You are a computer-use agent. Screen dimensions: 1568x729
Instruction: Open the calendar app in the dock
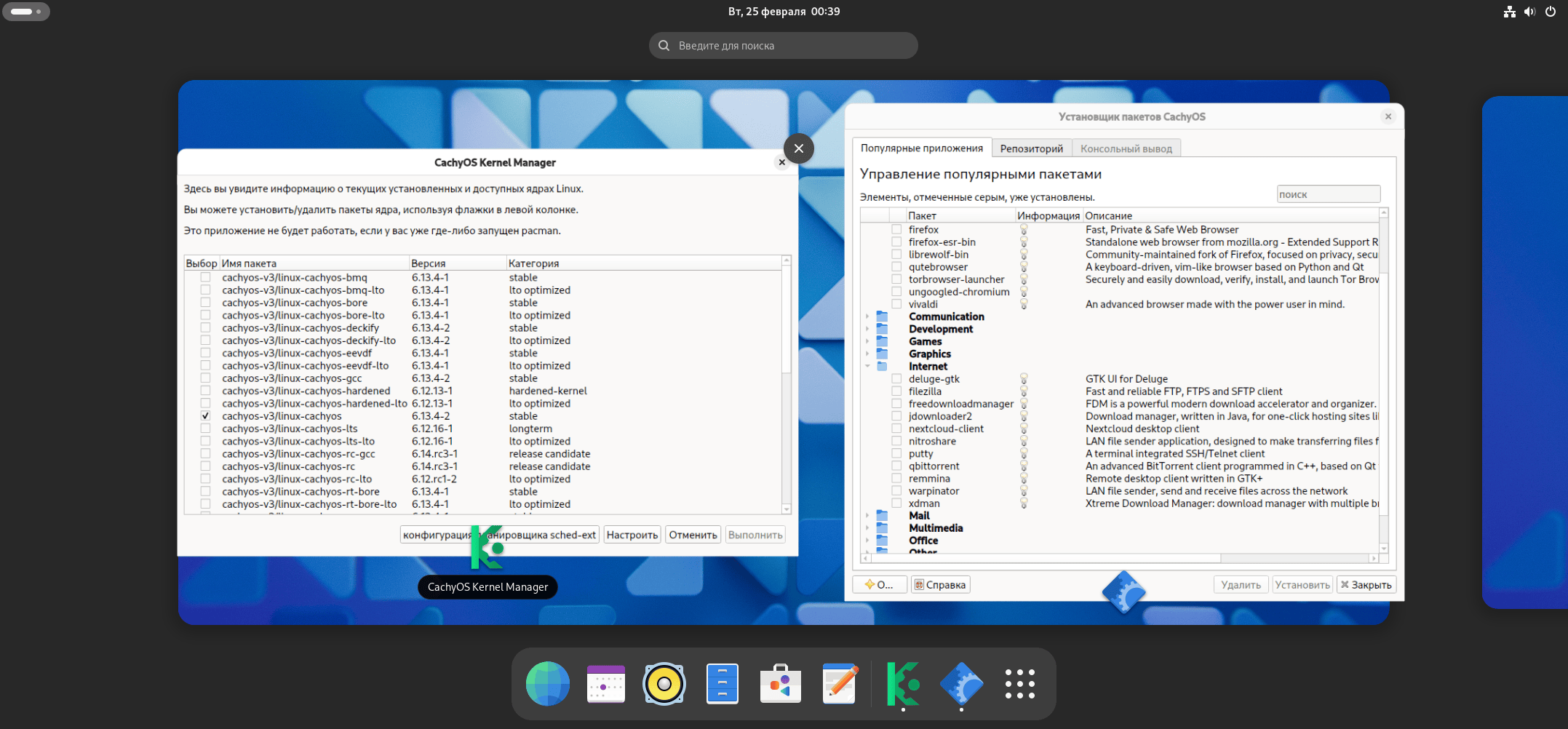click(x=605, y=684)
